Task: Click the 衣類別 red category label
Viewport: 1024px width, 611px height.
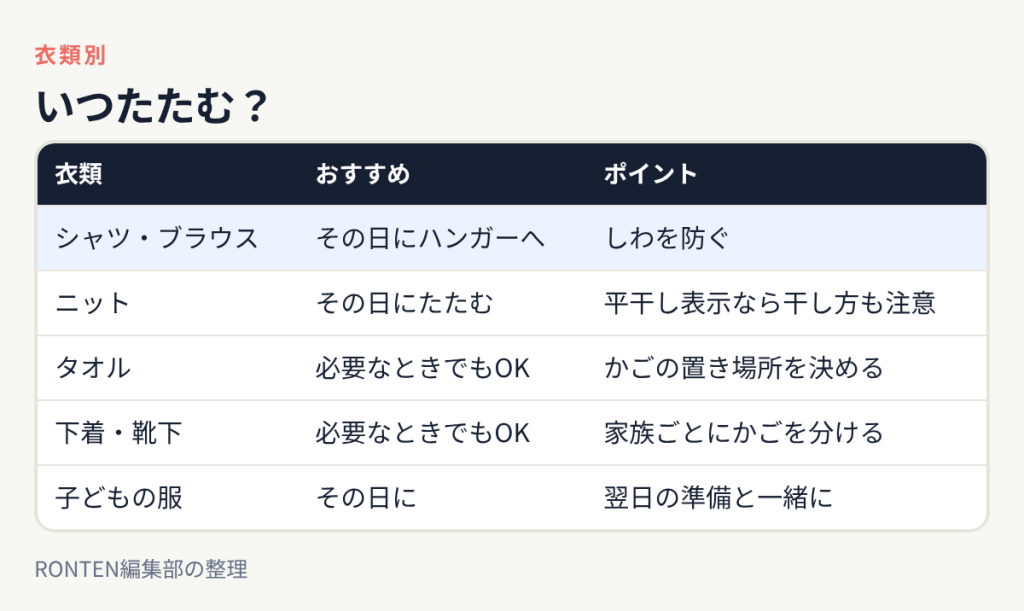Action: click(70, 55)
